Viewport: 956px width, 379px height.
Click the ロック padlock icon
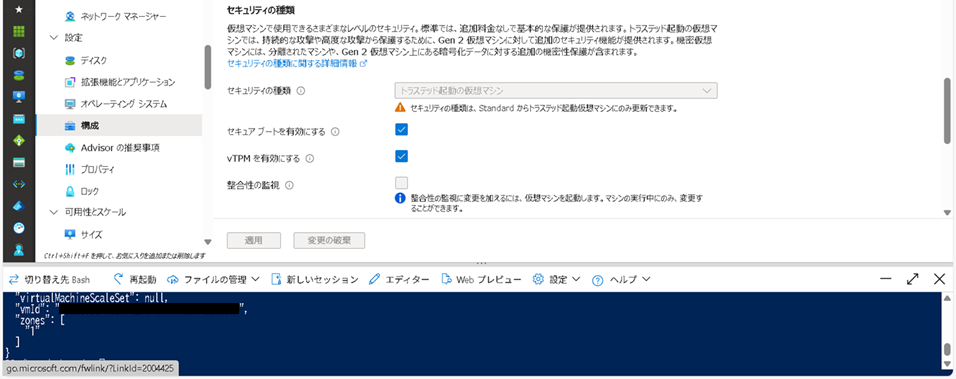[x=70, y=191]
